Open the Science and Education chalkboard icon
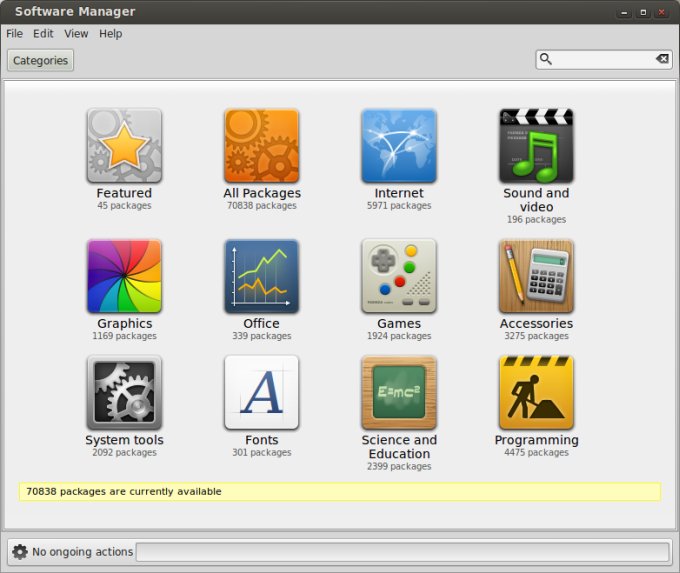Viewport: 680px width, 573px height. pos(399,393)
